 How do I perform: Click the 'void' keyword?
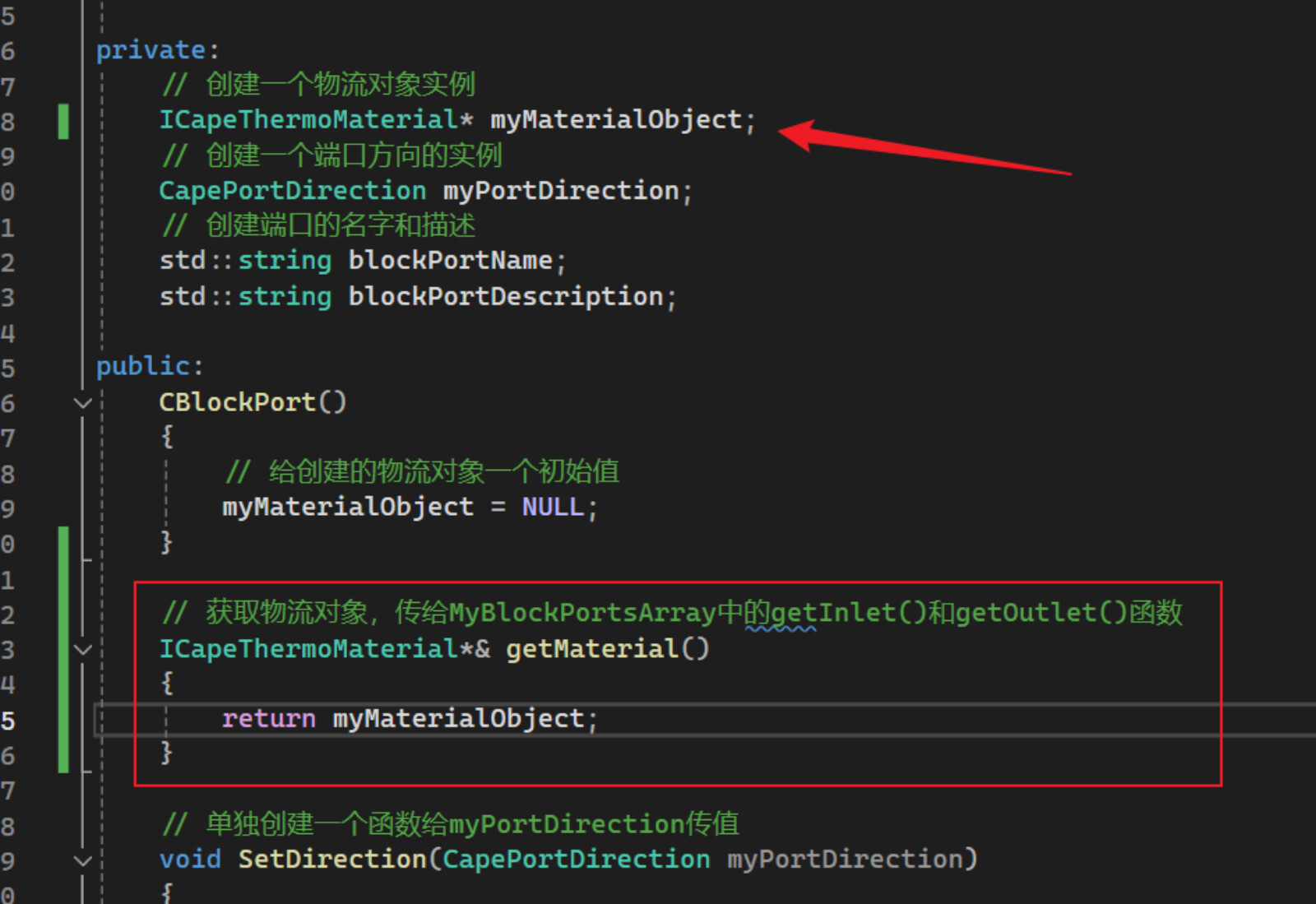tap(190, 860)
